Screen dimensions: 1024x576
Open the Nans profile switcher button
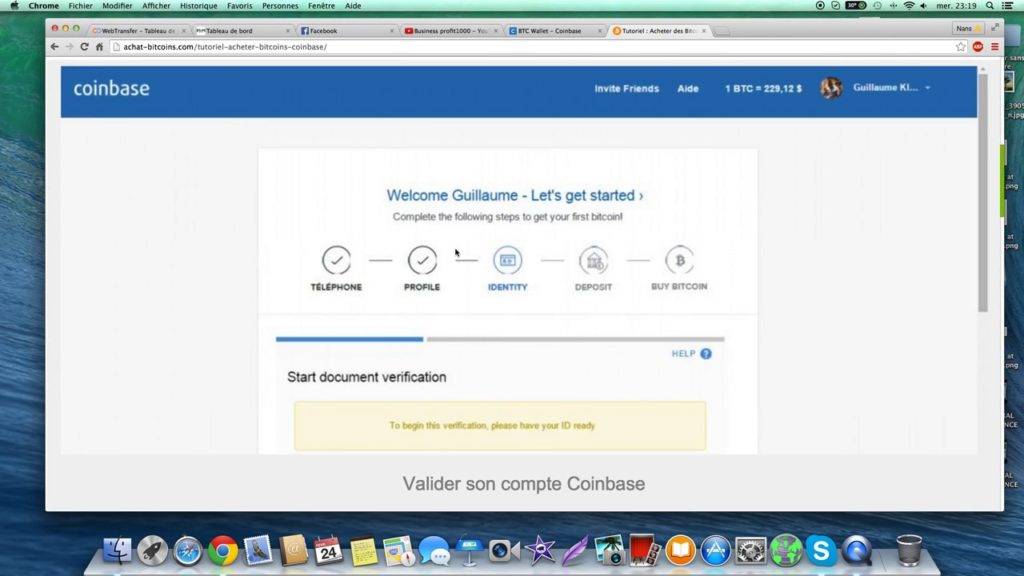pyautogui.click(x=968, y=29)
